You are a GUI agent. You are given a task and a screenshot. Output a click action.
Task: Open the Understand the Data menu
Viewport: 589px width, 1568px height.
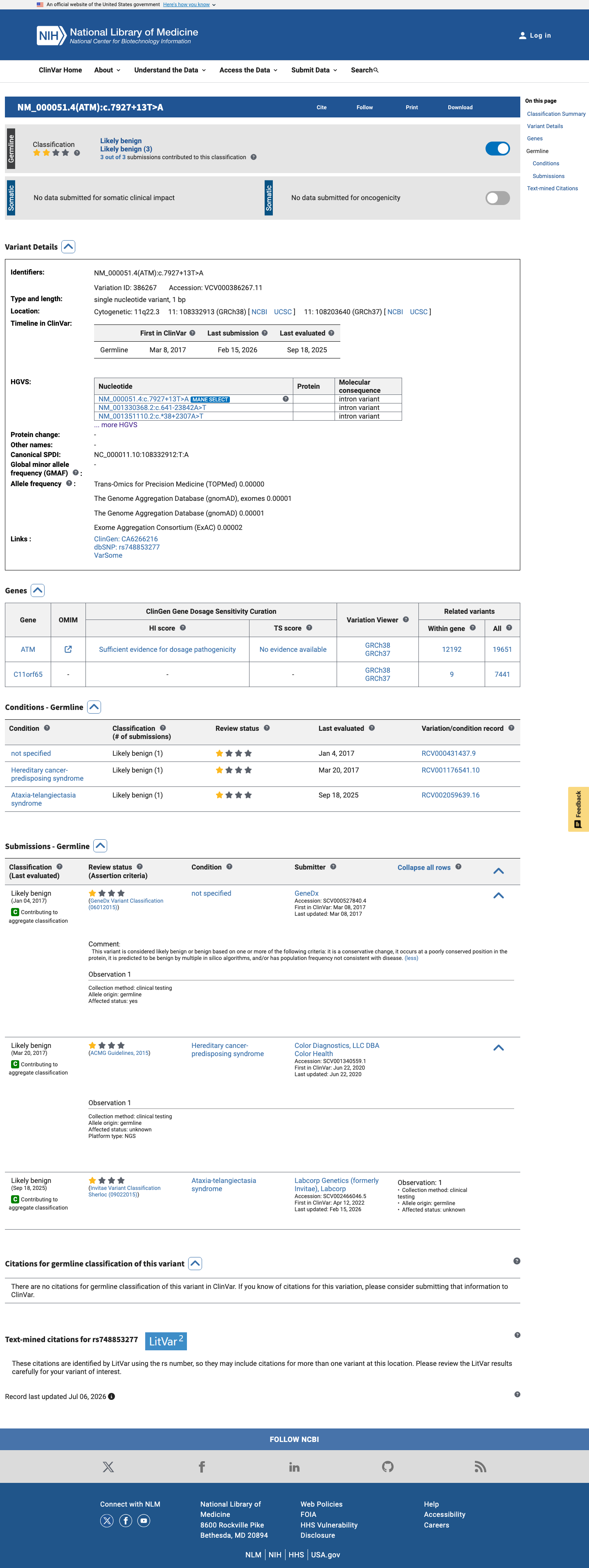coord(171,70)
